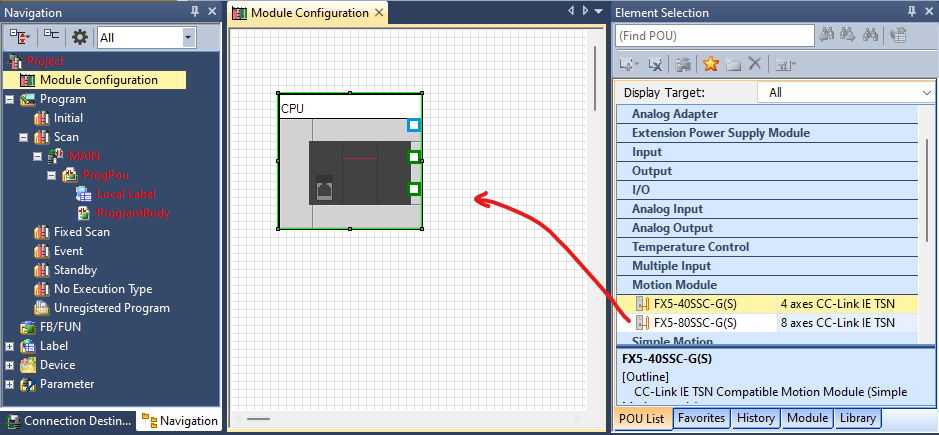
Task: Switch to Library tab
Action: (x=858, y=418)
